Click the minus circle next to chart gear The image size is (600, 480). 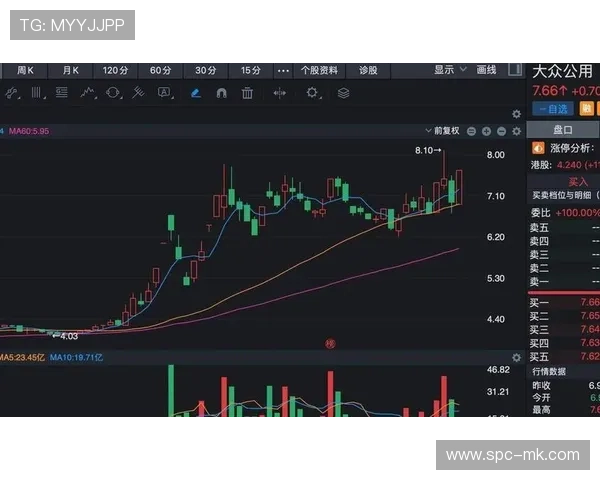pyautogui.click(x=501, y=131)
